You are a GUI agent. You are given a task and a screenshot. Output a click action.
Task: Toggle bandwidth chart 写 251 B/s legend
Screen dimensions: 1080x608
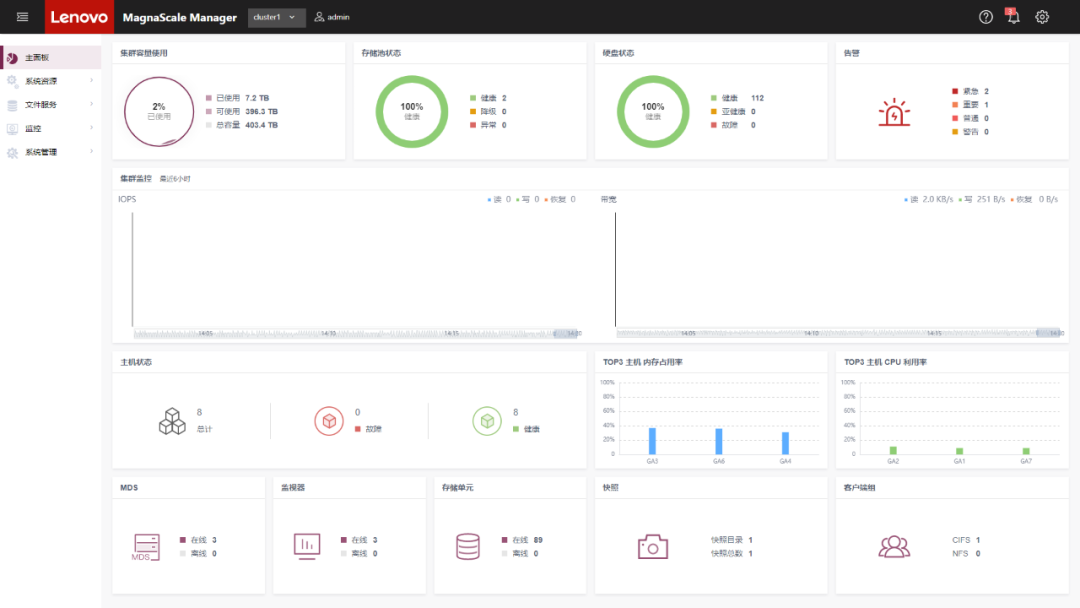pos(982,200)
